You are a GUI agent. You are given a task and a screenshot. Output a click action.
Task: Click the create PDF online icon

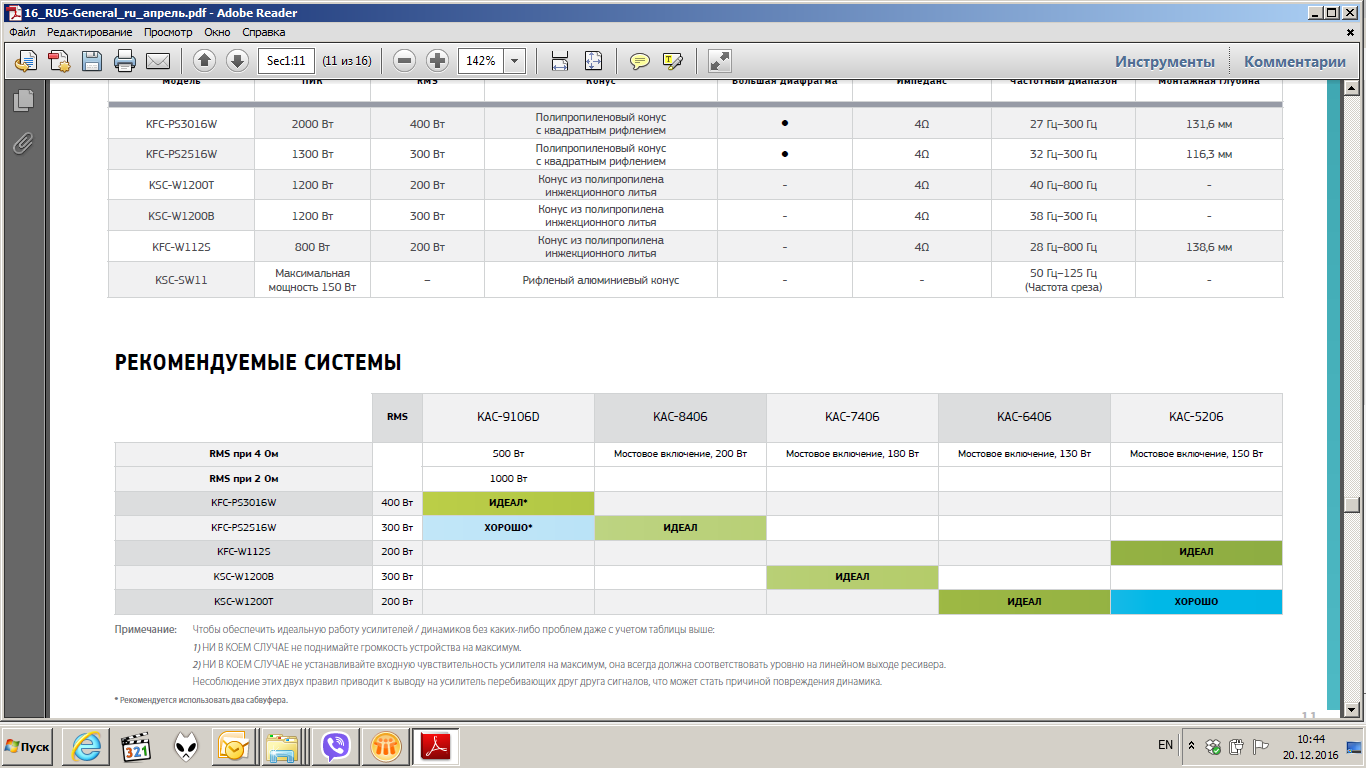click(x=59, y=61)
